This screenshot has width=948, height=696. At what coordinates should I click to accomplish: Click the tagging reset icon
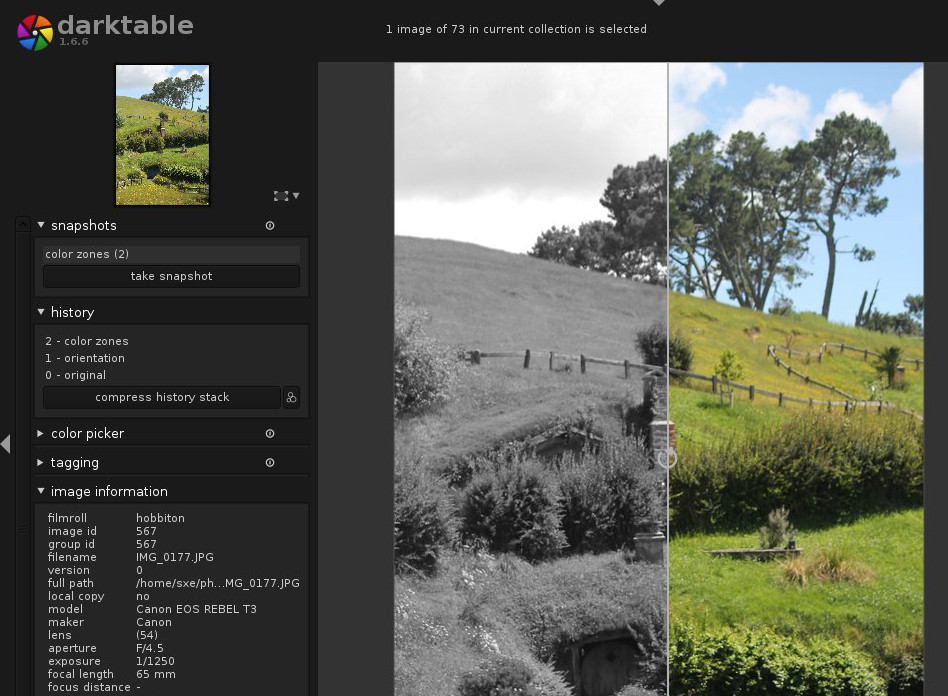[270, 463]
